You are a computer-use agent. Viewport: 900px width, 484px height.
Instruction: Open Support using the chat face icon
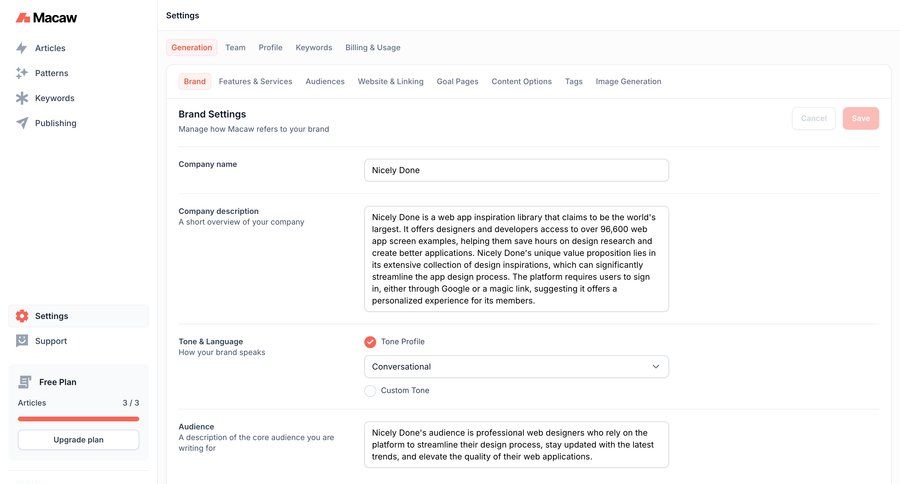[x=22, y=341]
